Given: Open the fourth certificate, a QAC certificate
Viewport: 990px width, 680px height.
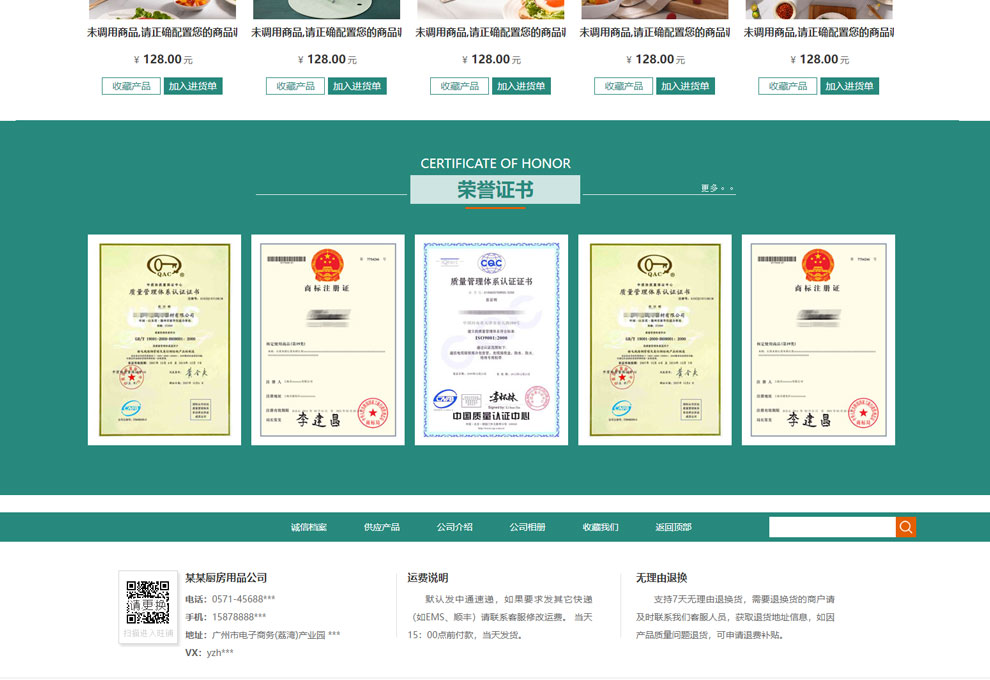Looking at the screenshot, I should [x=655, y=340].
